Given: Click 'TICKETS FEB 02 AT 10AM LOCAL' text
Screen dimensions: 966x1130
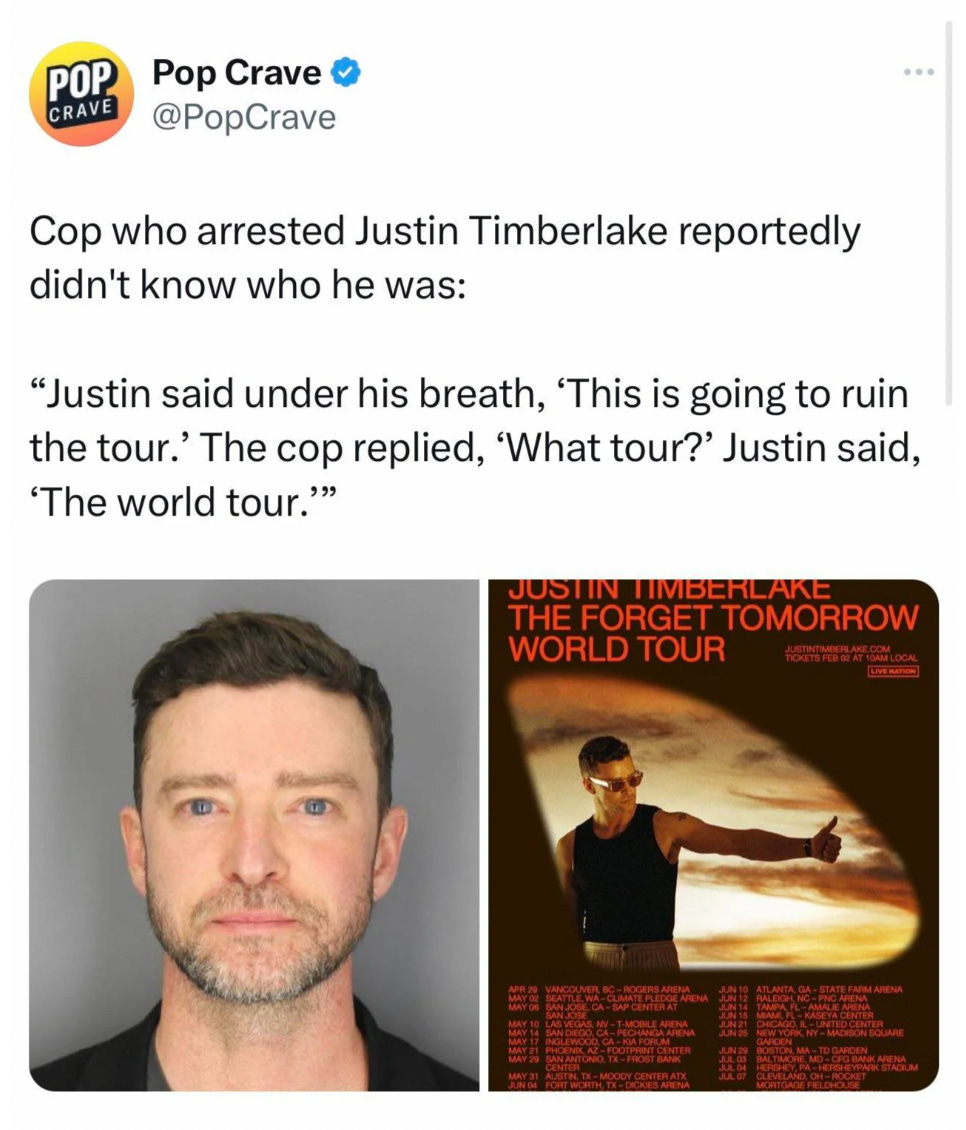Looking at the screenshot, I should point(851,658).
